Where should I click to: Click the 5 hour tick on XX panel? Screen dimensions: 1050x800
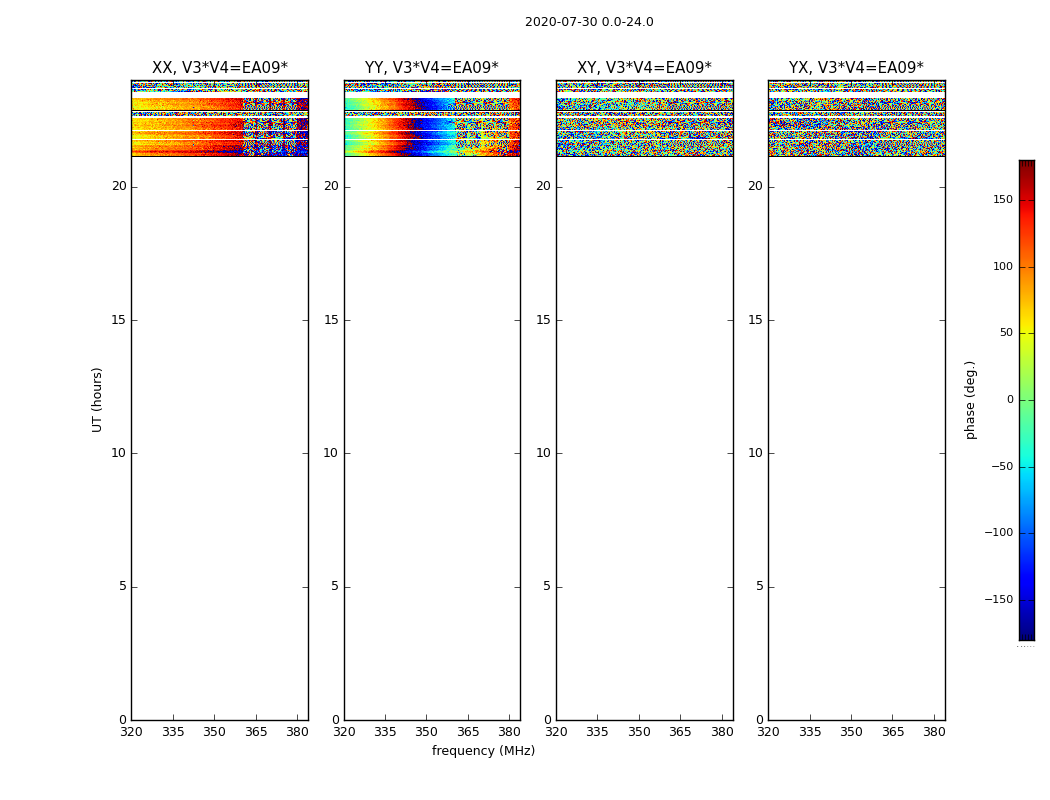[123, 586]
